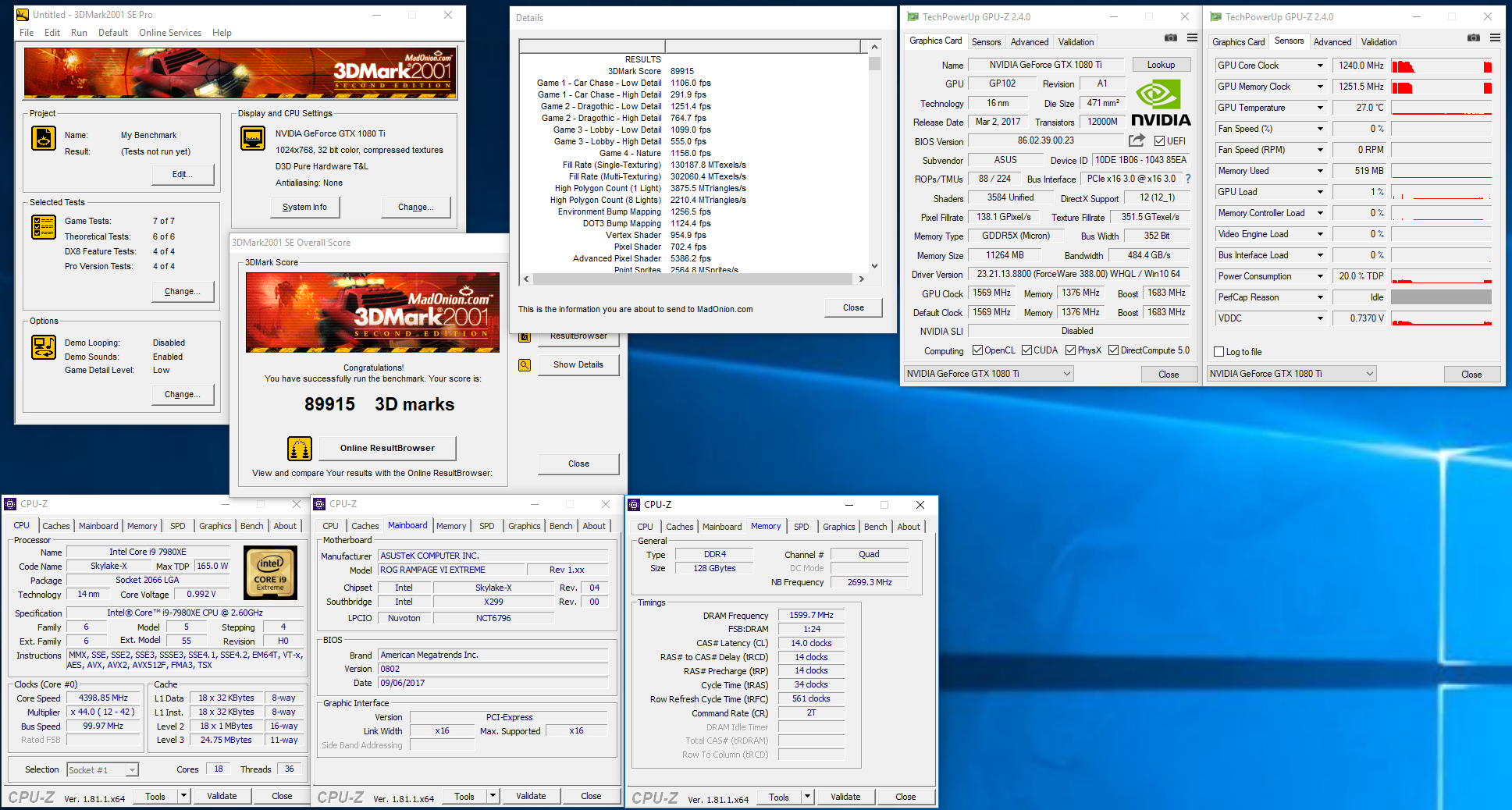Toggle the PhysX checkbox
This screenshot has height=810, width=1512.
click(1070, 350)
